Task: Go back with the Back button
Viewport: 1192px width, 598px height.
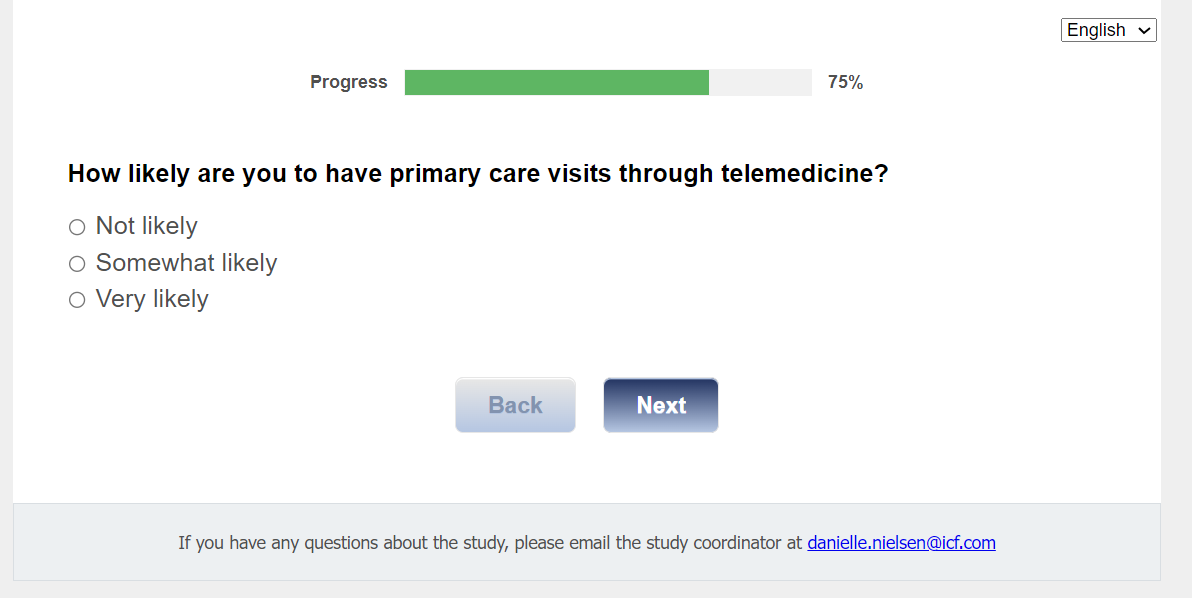Action: pyautogui.click(x=515, y=405)
